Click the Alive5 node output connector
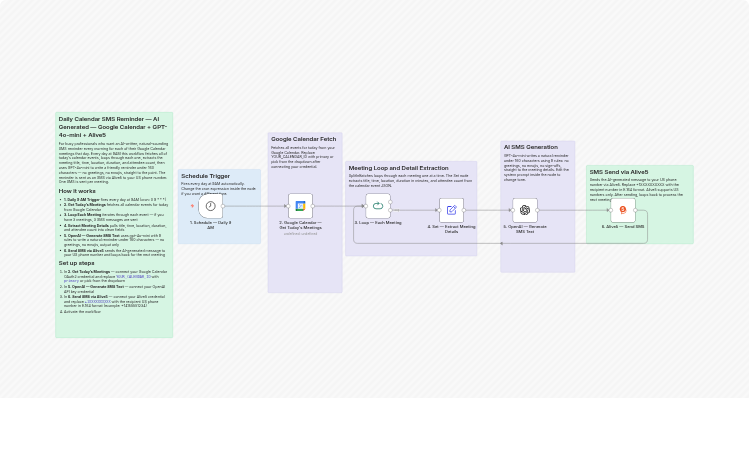Image resolution: width=749 pixels, height=450 pixels. pyautogui.click(x=635, y=210)
